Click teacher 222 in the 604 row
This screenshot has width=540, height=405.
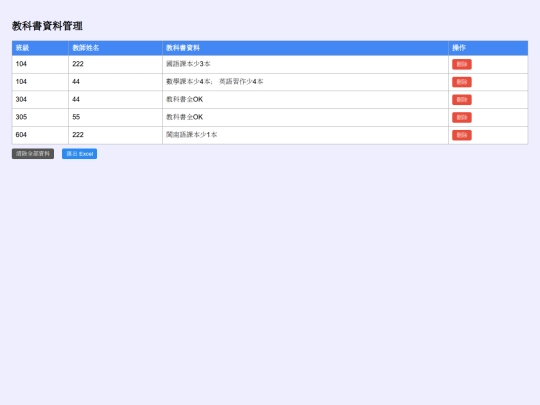(x=115, y=135)
